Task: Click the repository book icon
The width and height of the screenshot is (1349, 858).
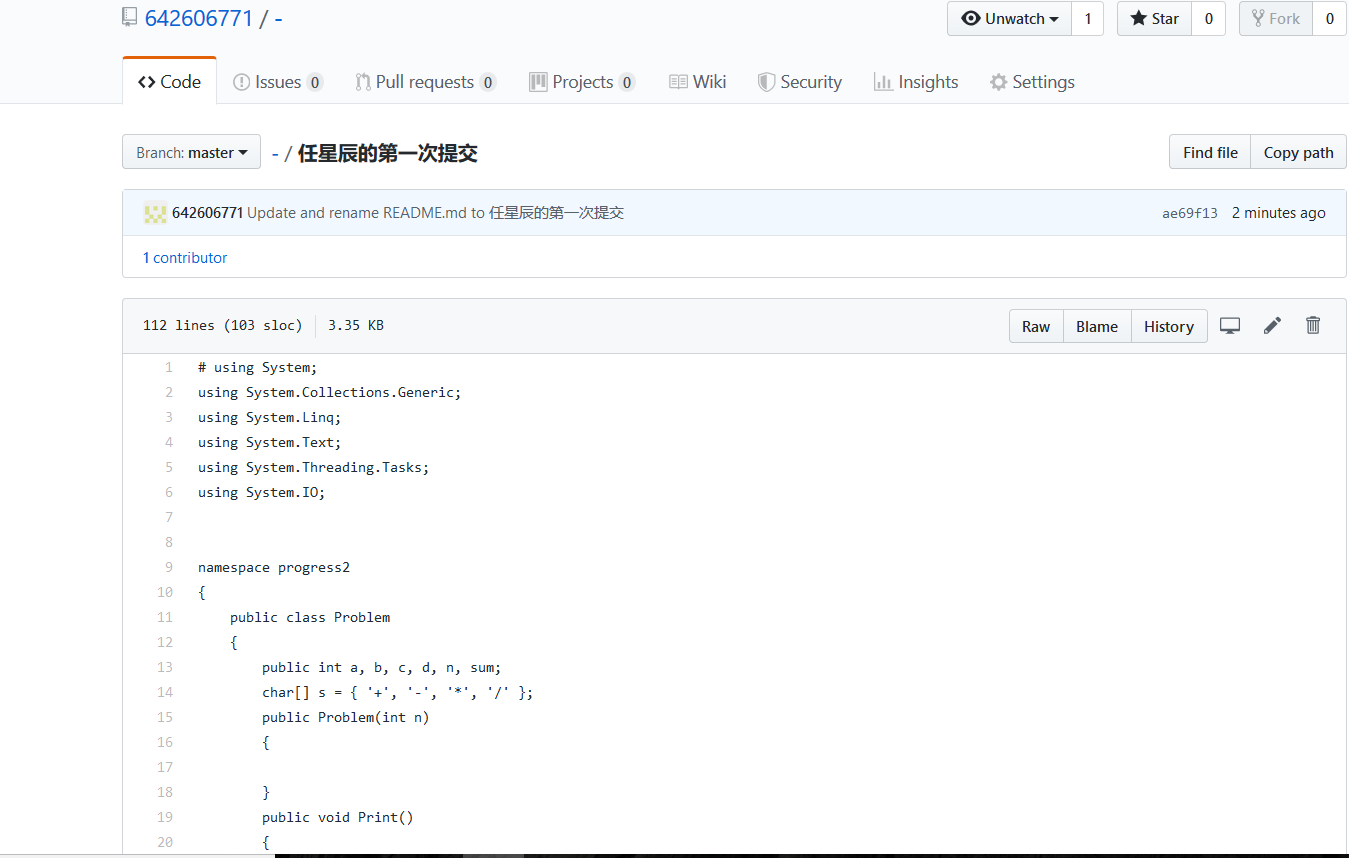Action: (129, 17)
